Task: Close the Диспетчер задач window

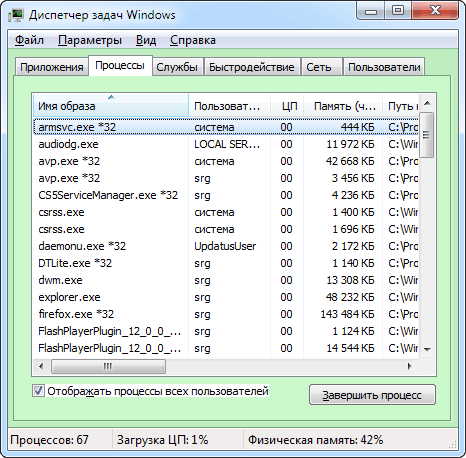Action: tap(435, 11)
